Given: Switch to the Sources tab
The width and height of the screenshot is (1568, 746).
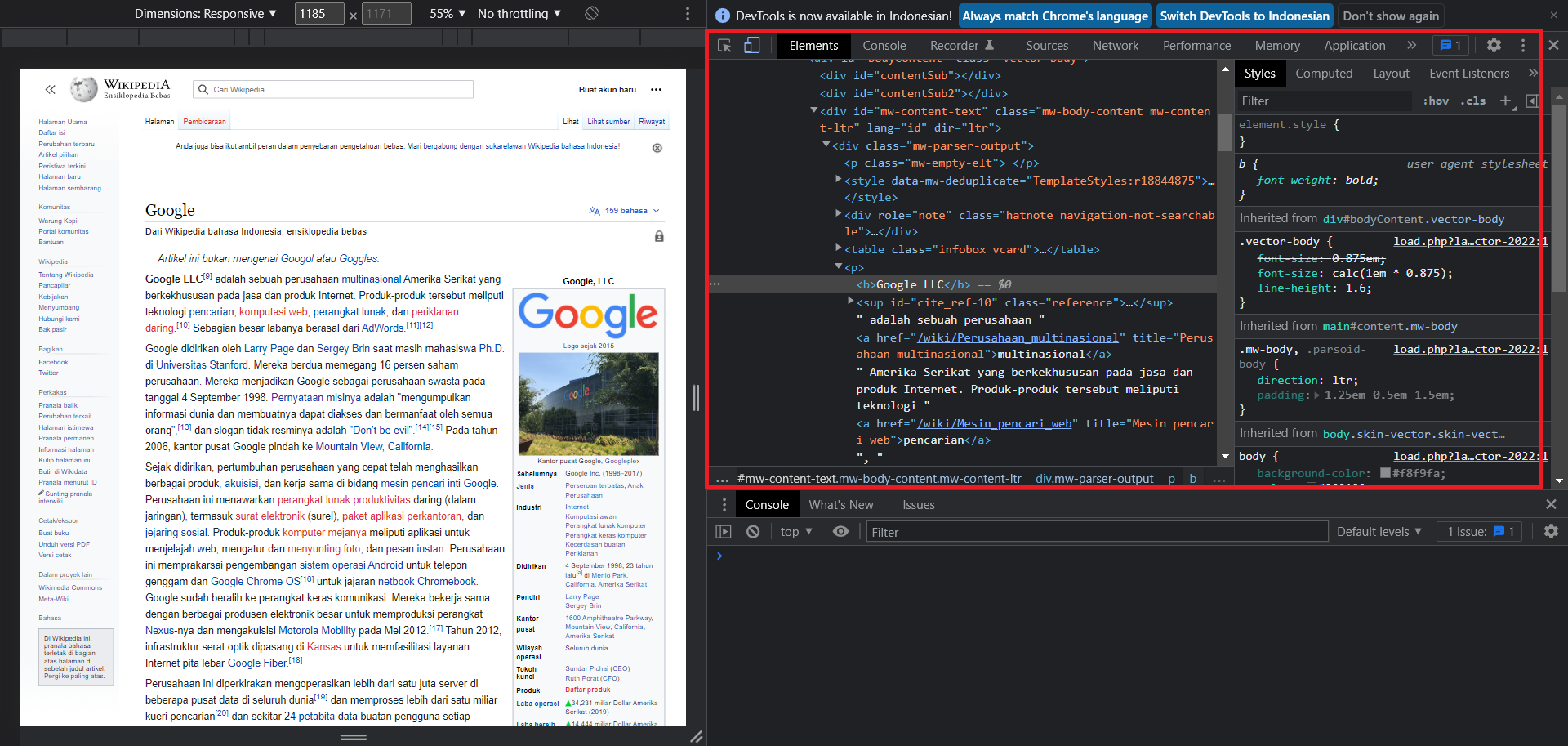Looking at the screenshot, I should coord(1047,46).
